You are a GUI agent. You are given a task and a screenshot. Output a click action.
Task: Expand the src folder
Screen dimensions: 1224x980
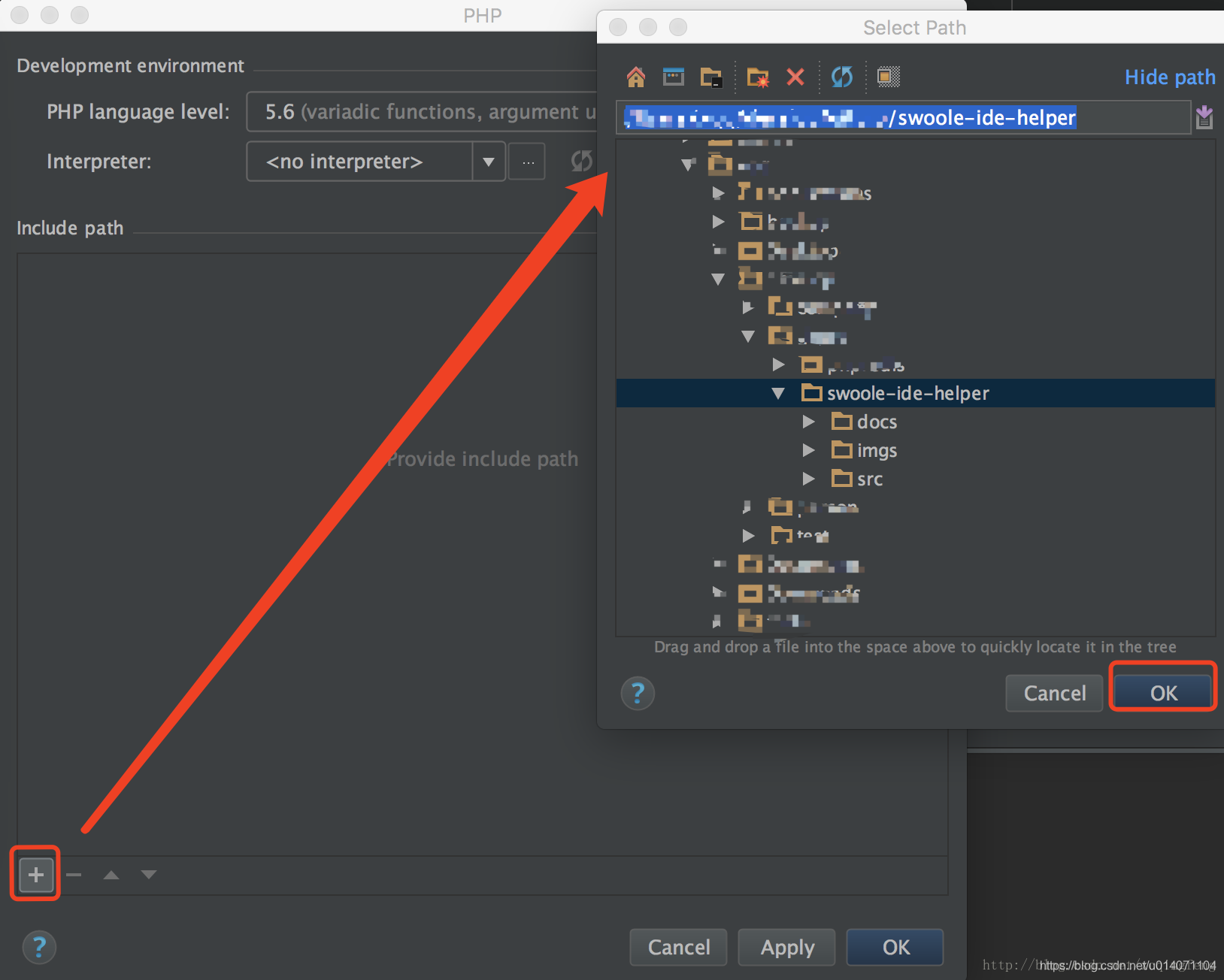(x=809, y=479)
